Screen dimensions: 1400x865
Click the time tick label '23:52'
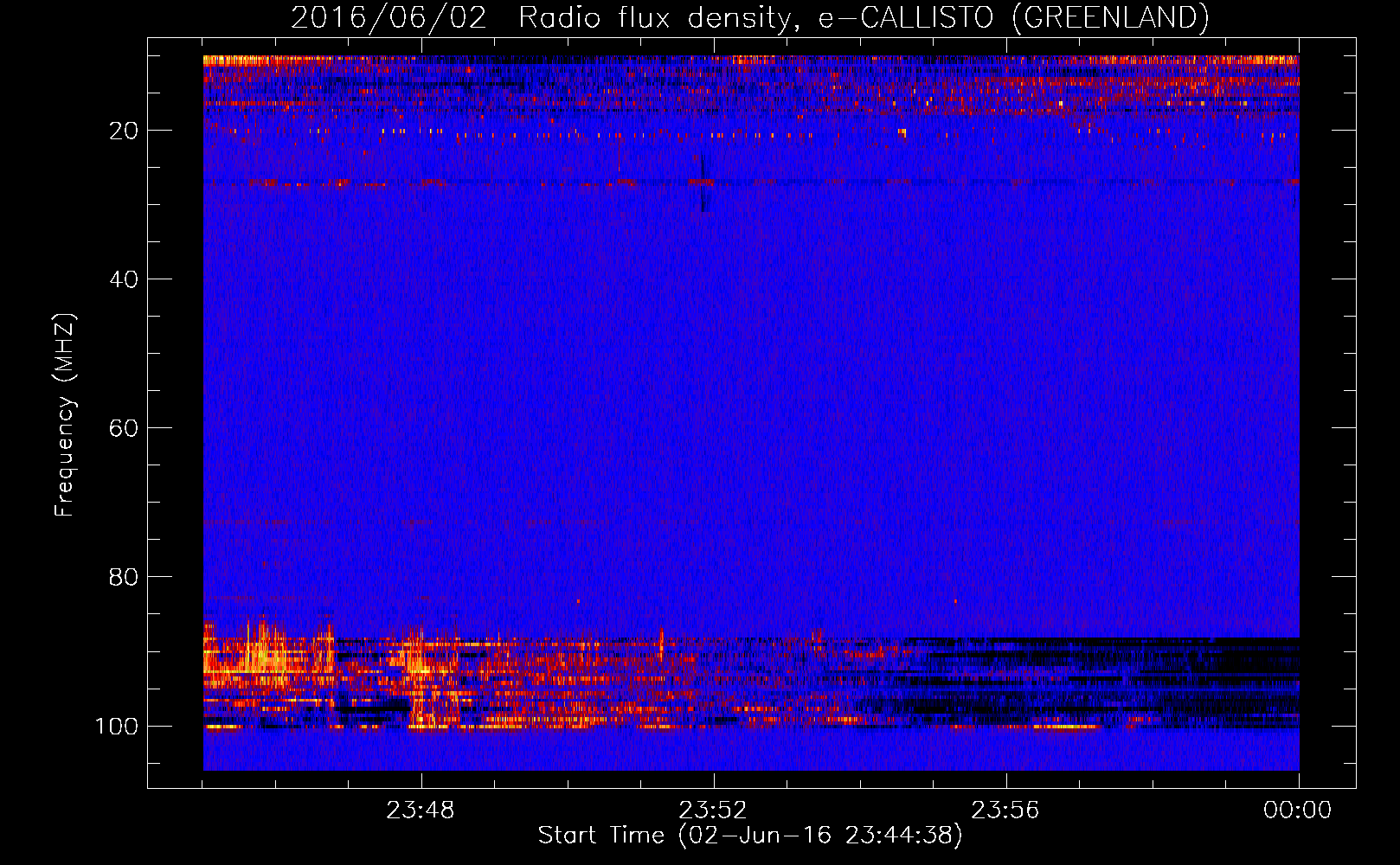click(713, 811)
